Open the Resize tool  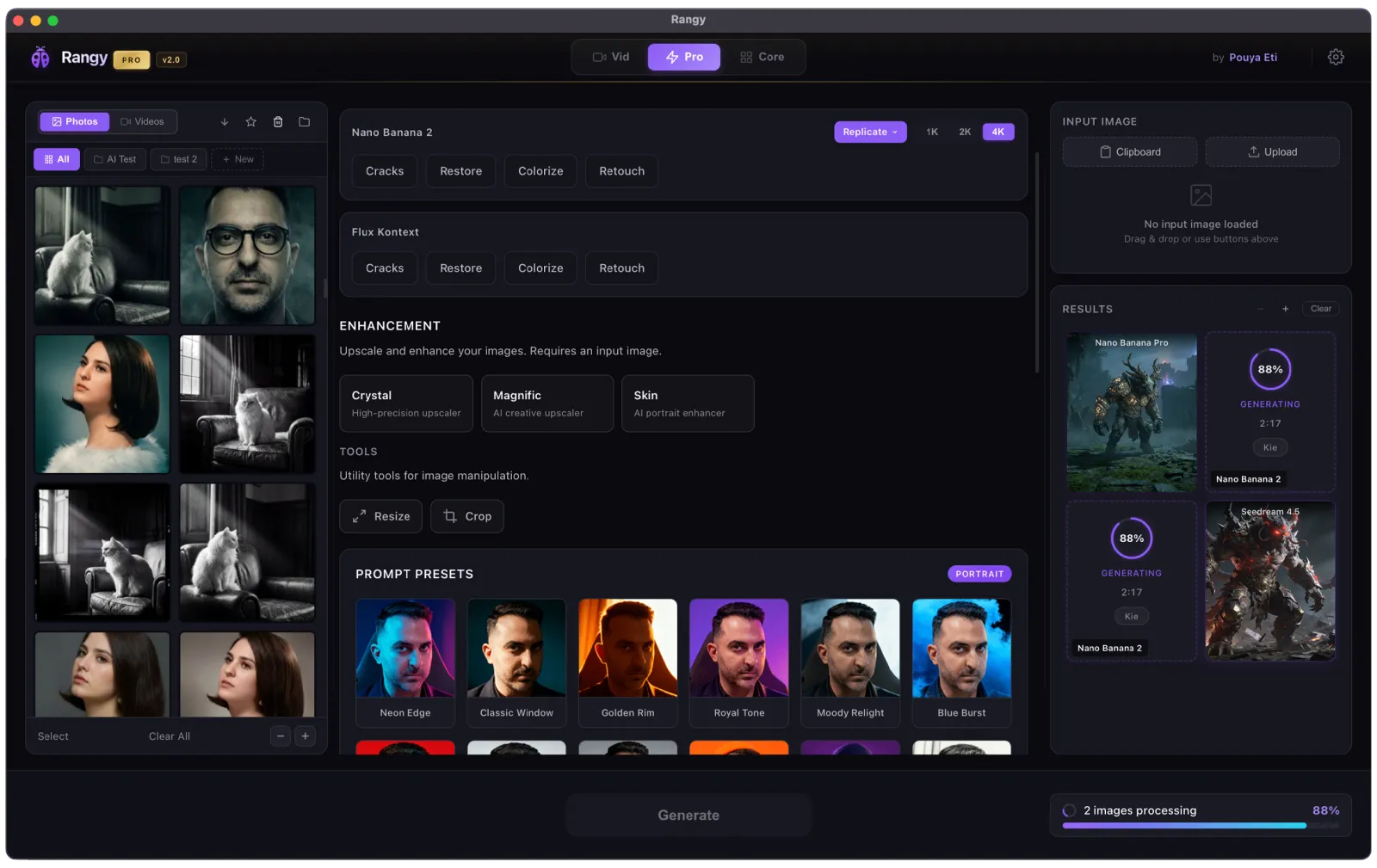click(380, 516)
